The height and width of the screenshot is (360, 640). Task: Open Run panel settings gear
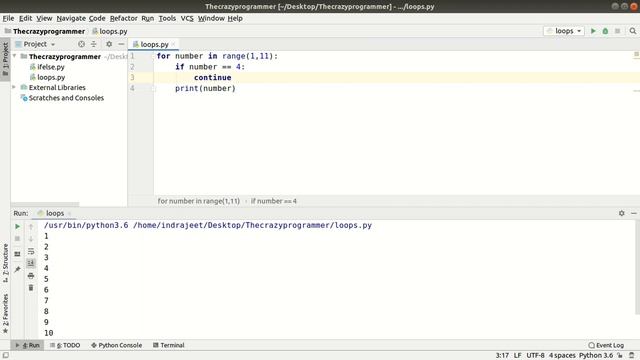tap(622, 213)
